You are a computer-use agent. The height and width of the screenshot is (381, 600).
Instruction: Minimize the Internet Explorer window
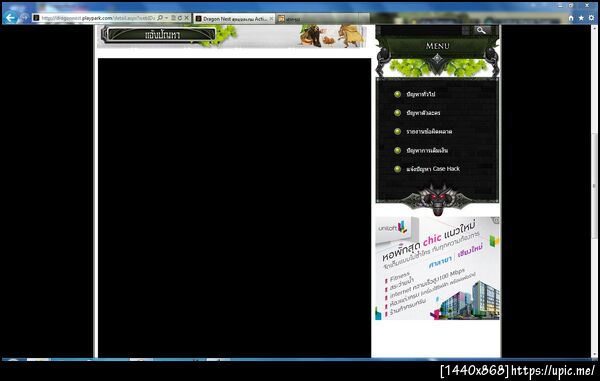[x=560, y=5]
